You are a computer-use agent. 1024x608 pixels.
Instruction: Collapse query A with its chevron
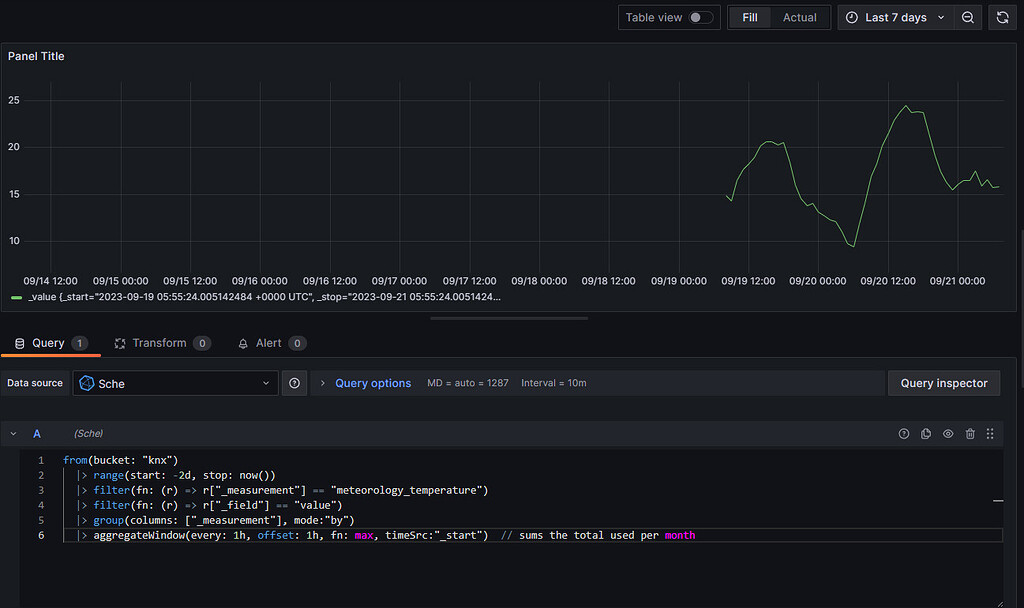click(x=14, y=433)
